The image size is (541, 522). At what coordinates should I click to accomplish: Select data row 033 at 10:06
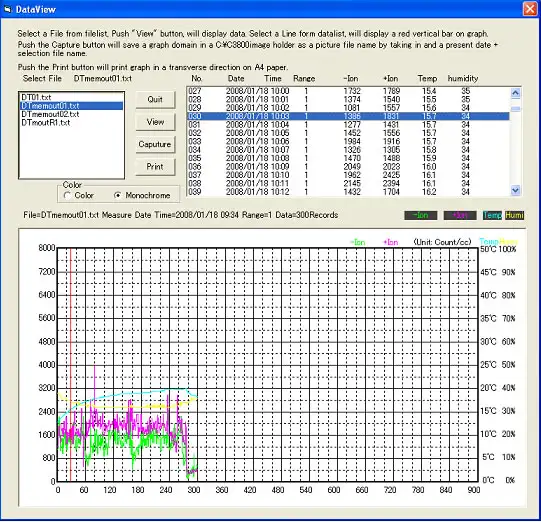(348, 141)
